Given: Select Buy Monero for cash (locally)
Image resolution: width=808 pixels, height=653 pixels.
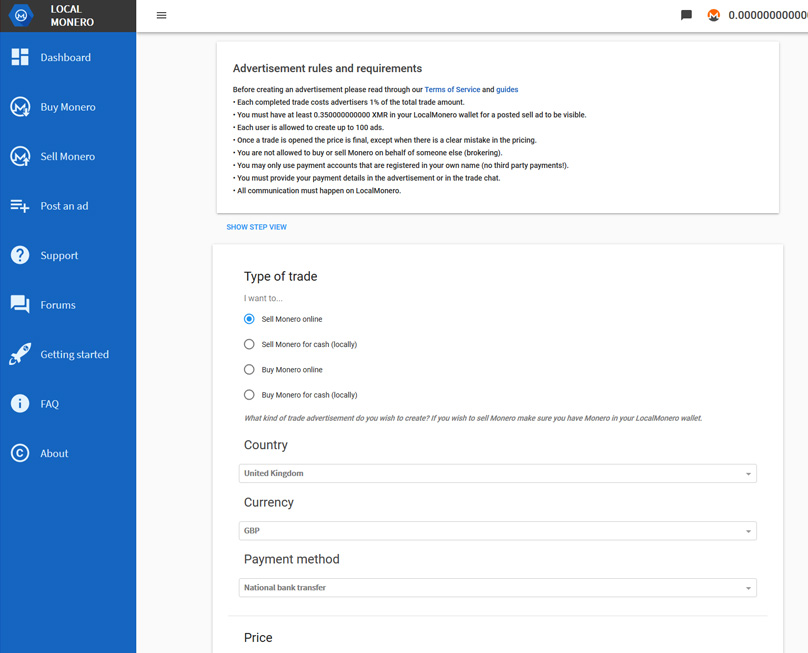Looking at the screenshot, I should [249, 395].
